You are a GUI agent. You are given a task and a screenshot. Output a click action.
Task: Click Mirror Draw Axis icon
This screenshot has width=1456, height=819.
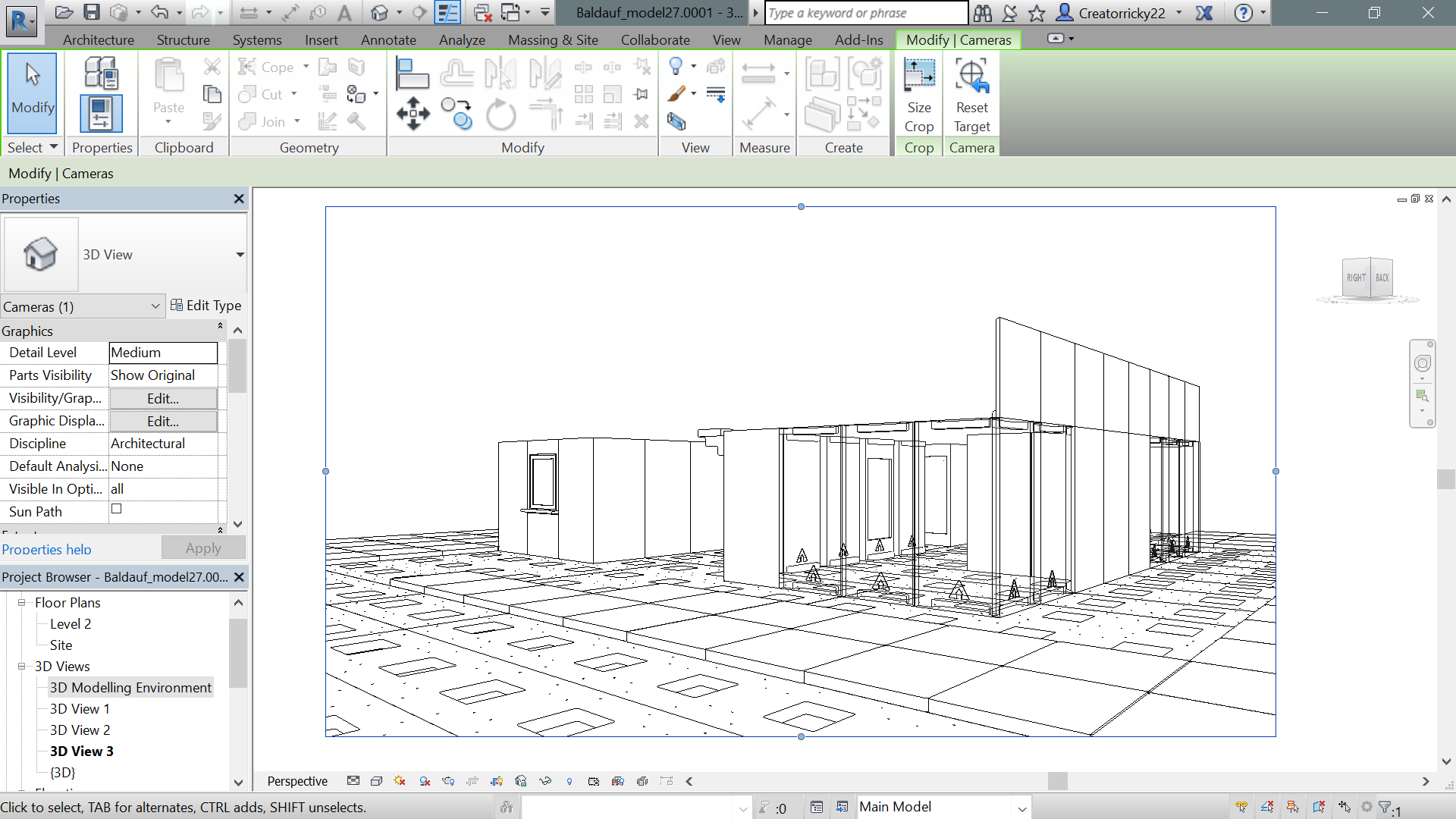pyautogui.click(x=544, y=73)
